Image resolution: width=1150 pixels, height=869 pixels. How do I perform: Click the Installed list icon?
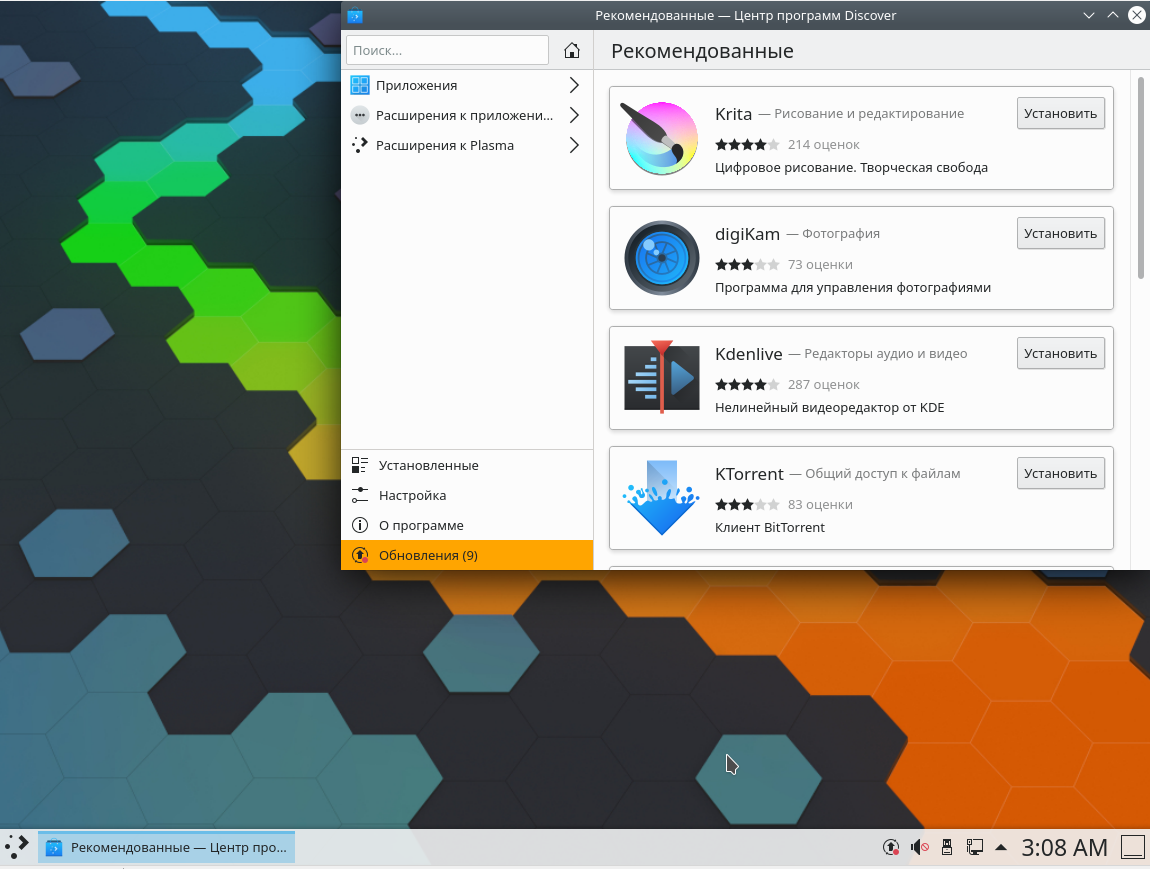click(359, 465)
